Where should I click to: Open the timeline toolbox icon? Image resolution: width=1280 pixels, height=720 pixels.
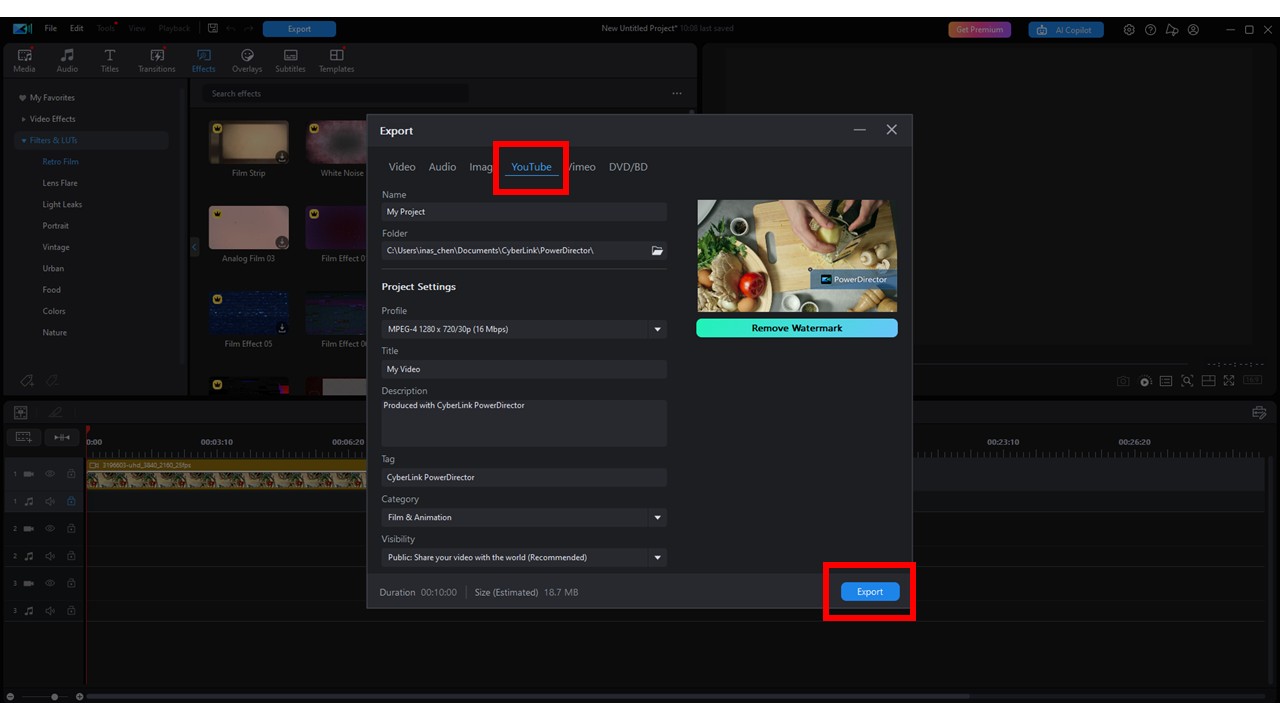pyautogui.click(x=1259, y=413)
